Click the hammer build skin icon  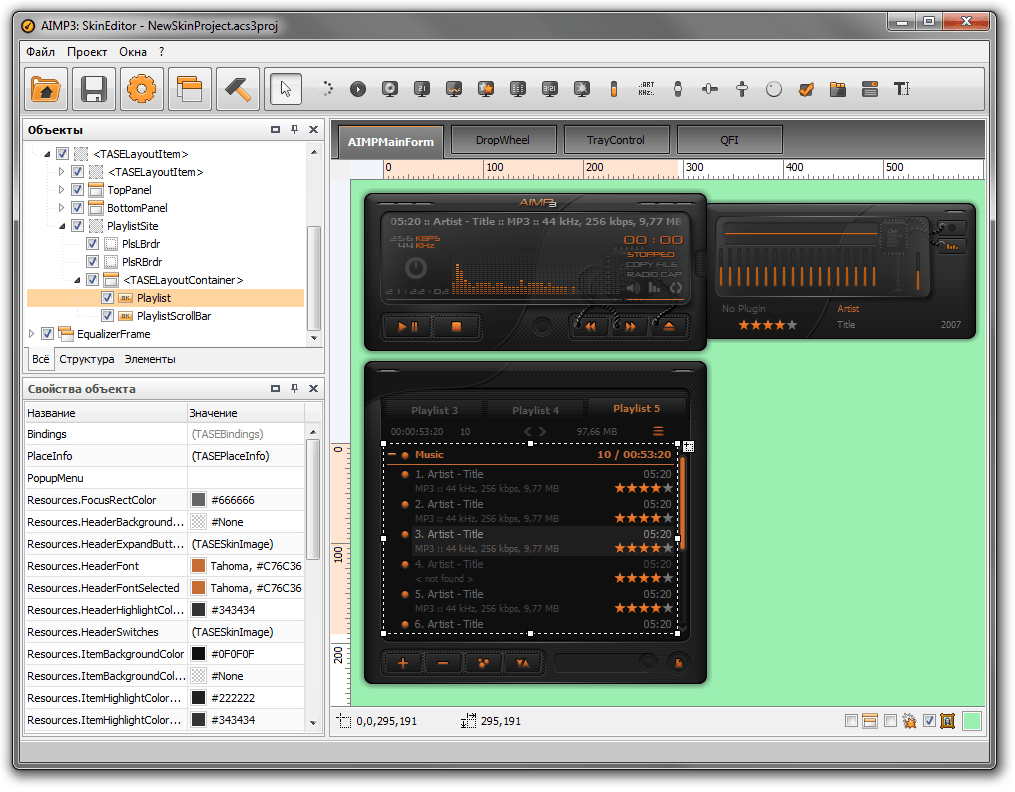coord(238,89)
